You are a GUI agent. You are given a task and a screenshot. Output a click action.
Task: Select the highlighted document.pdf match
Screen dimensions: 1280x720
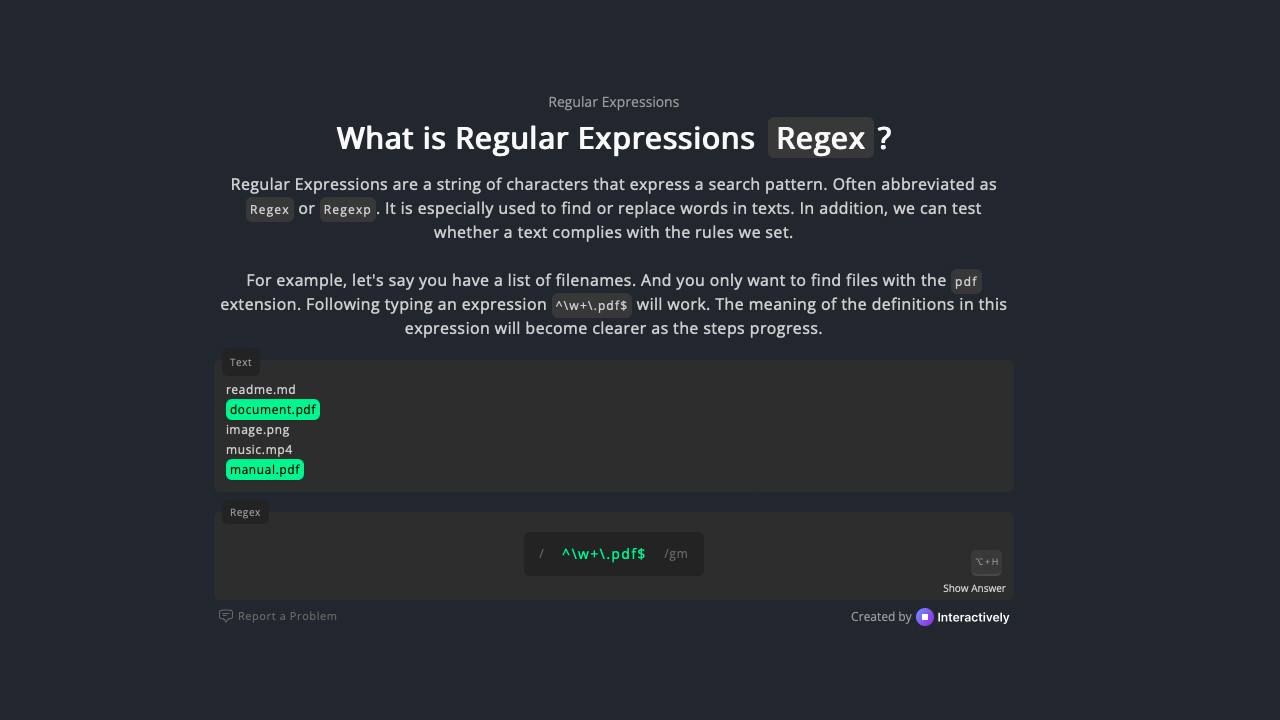click(x=273, y=409)
